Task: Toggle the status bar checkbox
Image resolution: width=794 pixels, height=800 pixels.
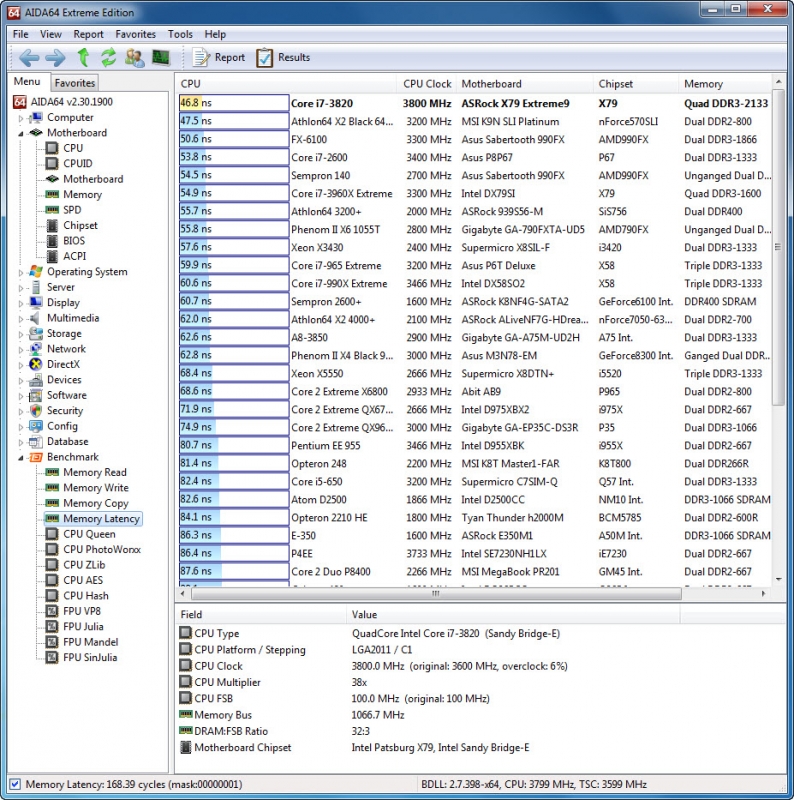Action: (x=15, y=784)
